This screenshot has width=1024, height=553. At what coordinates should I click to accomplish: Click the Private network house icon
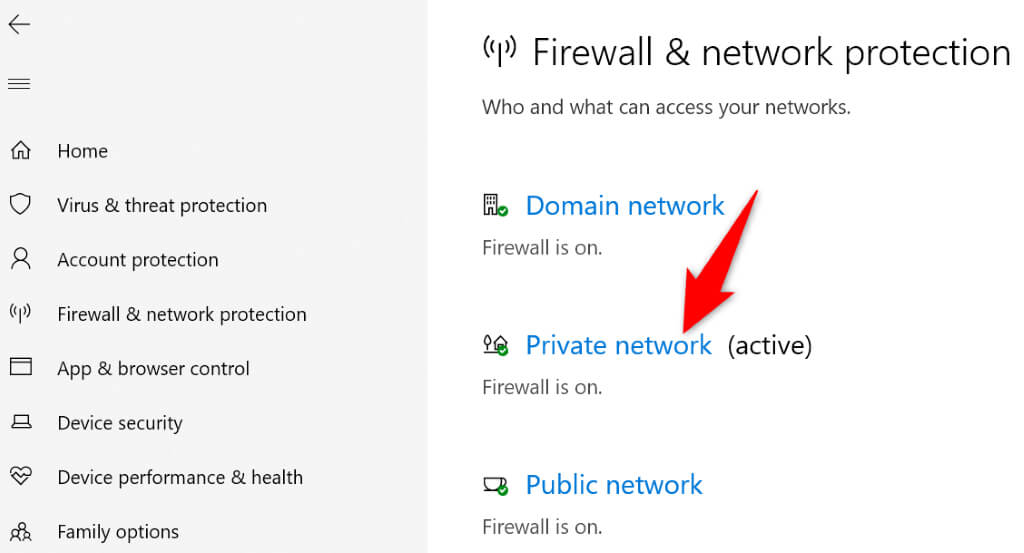(x=495, y=346)
